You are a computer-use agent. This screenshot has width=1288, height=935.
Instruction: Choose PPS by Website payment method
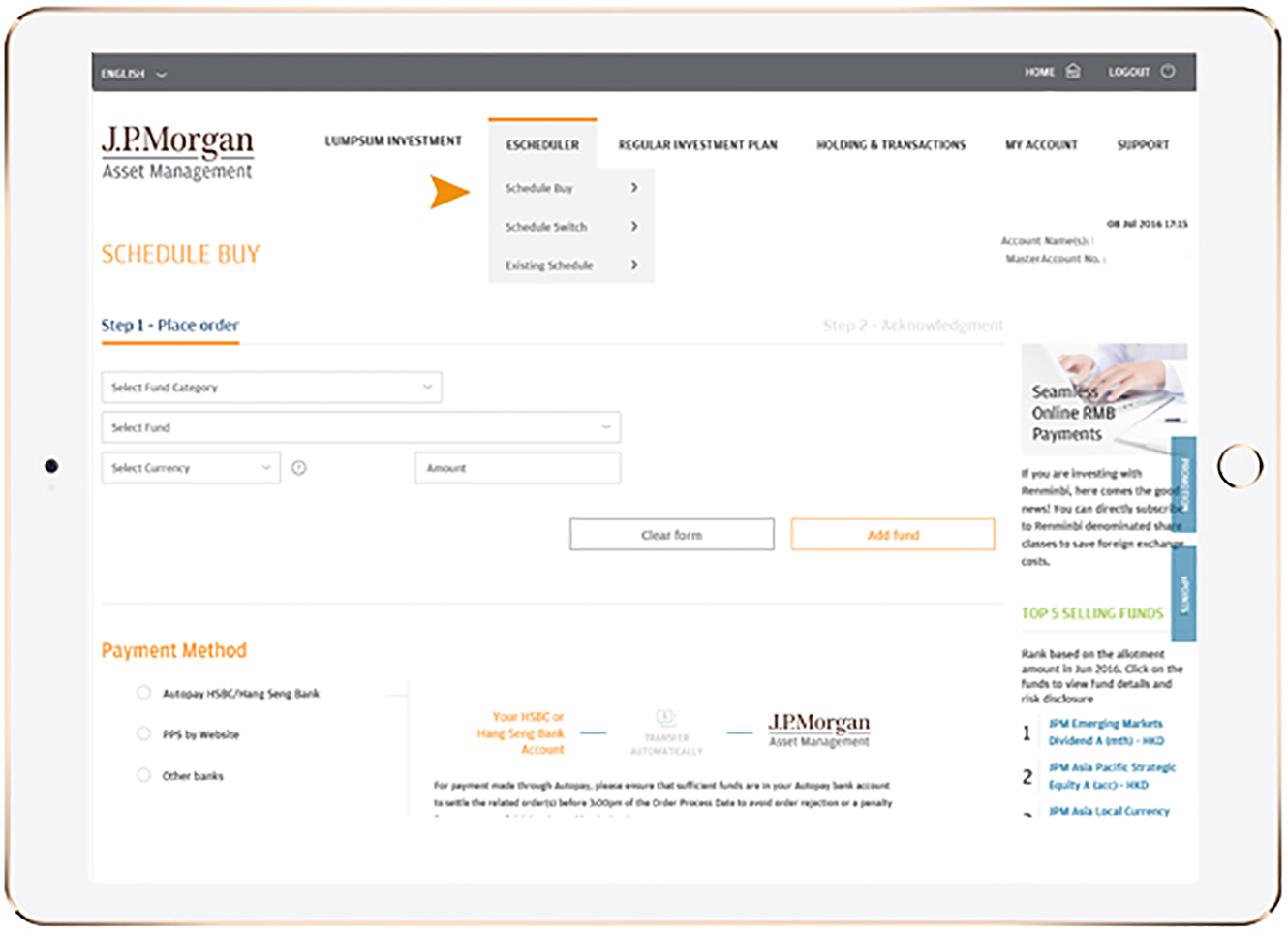coord(144,733)
